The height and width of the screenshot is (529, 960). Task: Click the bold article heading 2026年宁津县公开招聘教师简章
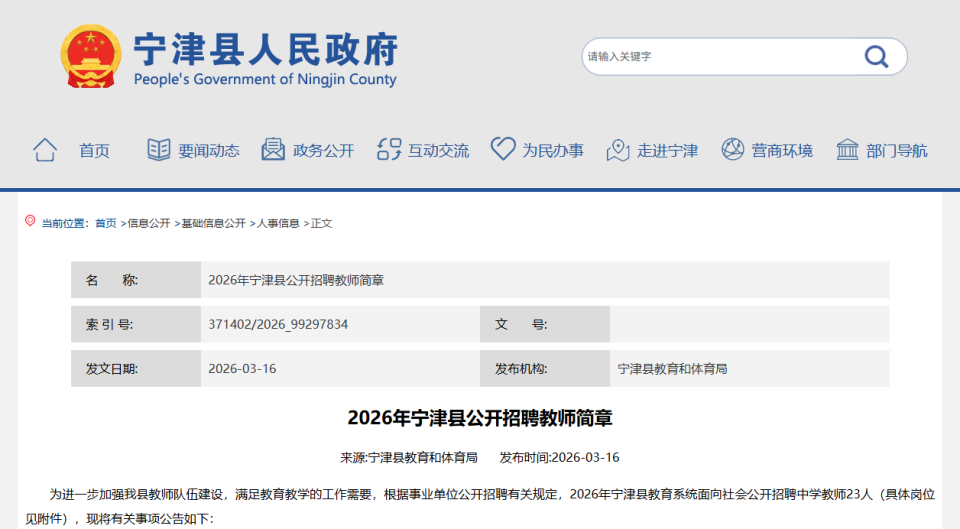click(x=480, y=418)
